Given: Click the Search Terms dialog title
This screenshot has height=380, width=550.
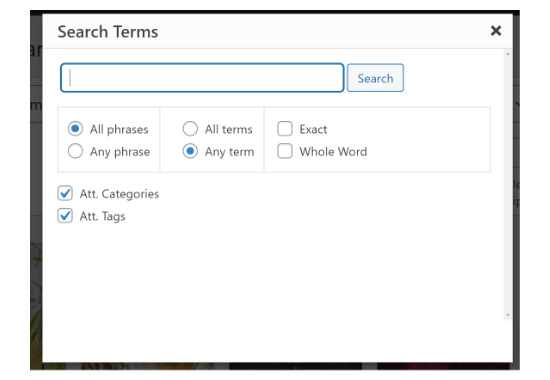Looking at the screenshot, I should (108, 32).
